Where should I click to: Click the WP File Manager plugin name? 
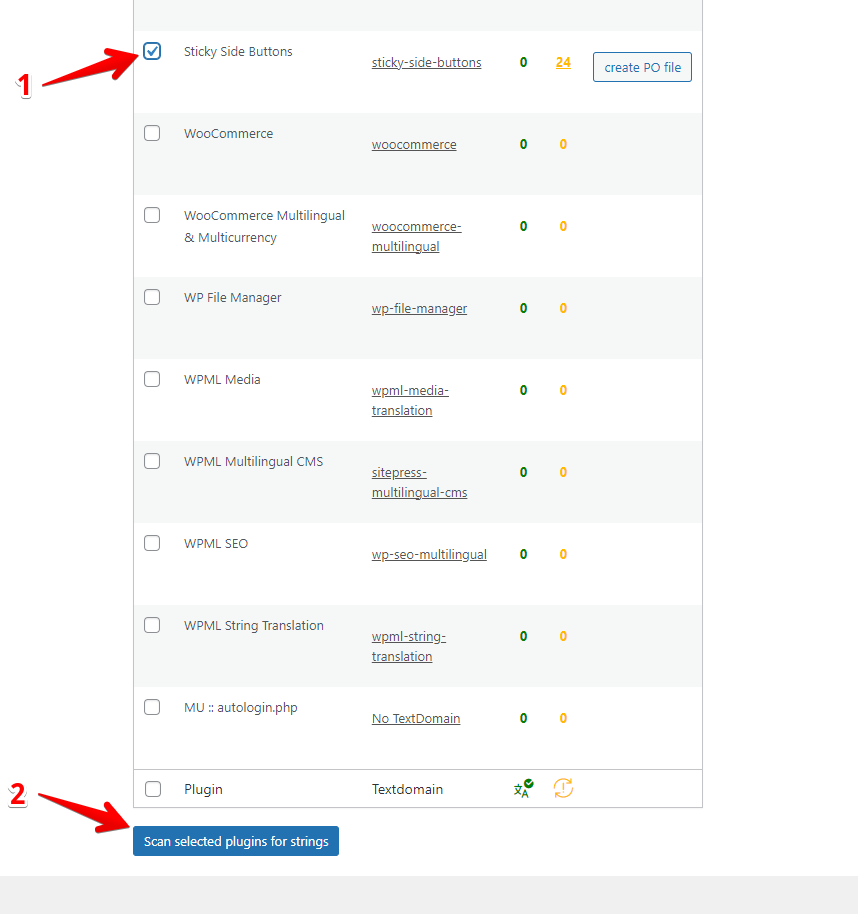pos(233,297)
